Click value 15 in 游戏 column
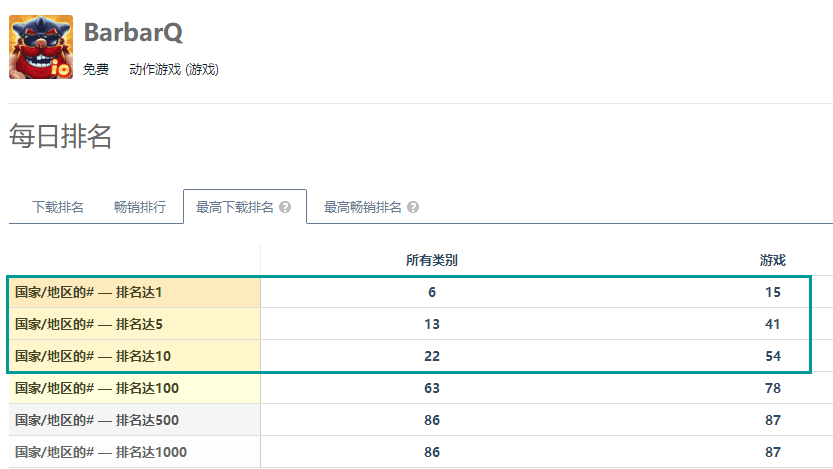 tap(773, 292)
